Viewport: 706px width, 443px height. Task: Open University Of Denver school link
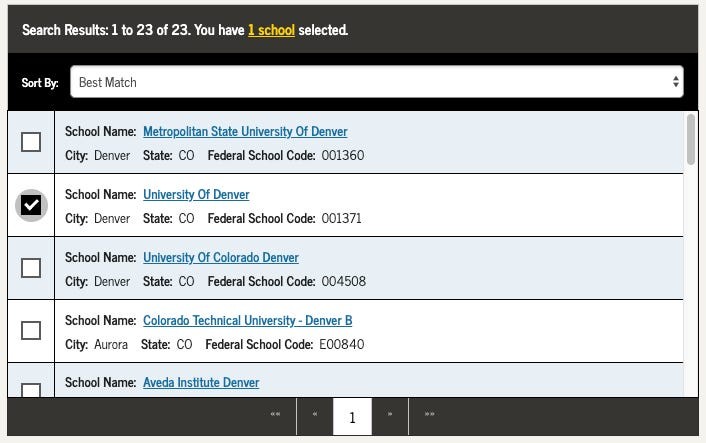[x=196, y=195]
